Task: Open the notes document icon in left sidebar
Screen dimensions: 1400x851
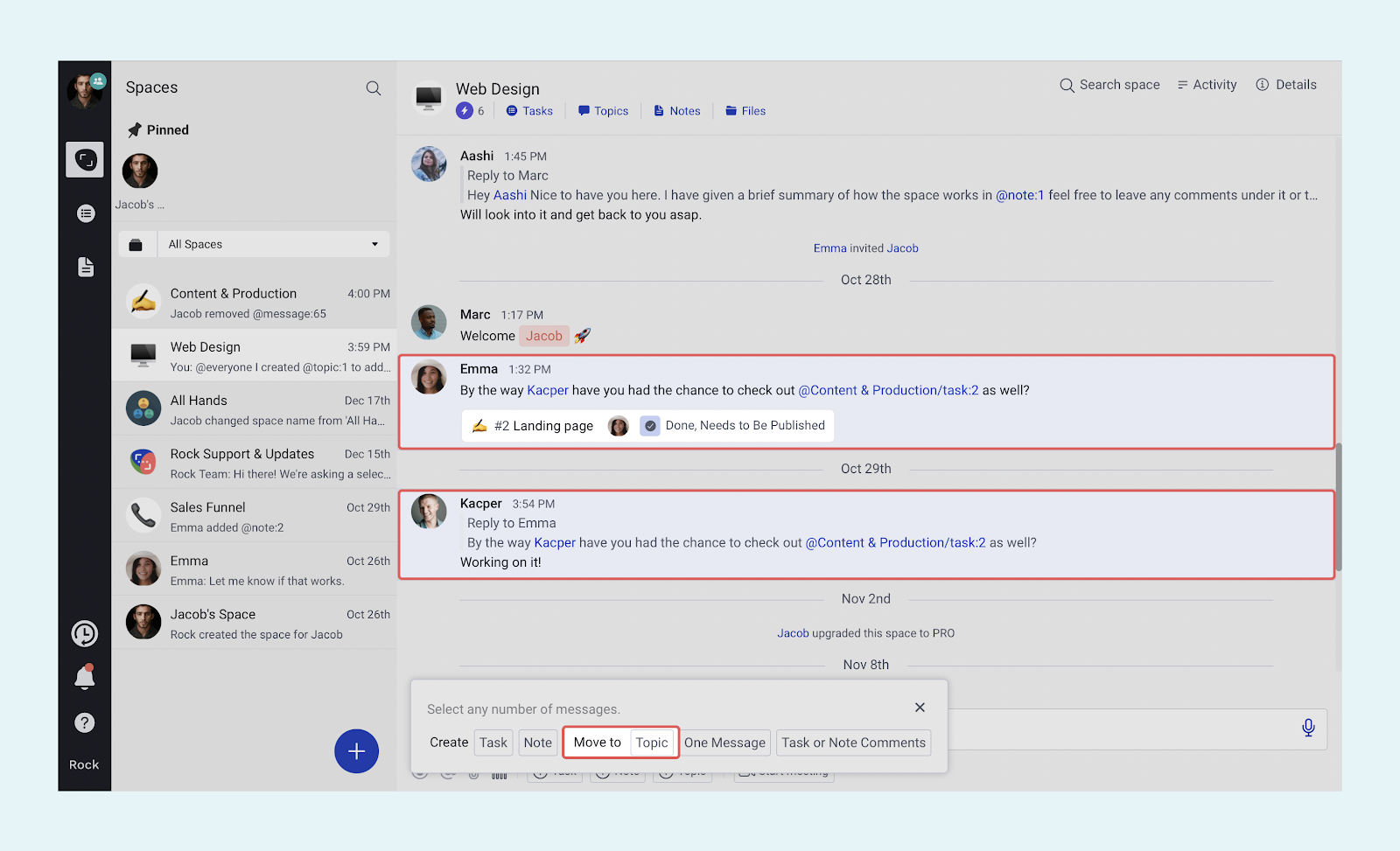Action: [86, 267]
